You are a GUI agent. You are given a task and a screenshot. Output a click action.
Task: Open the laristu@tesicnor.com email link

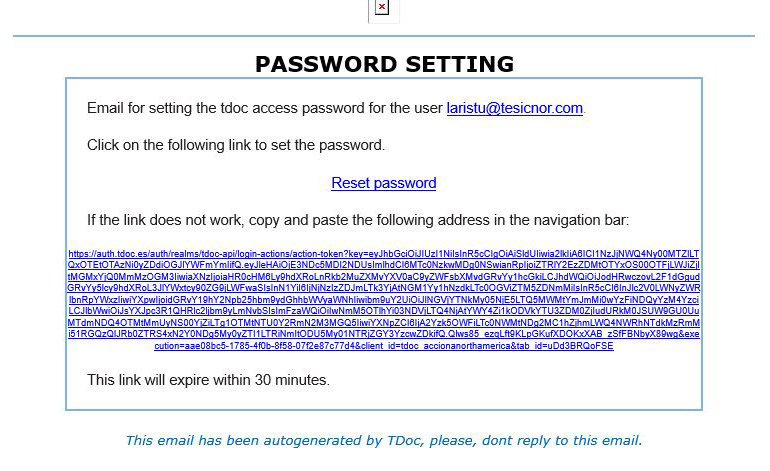[x=514, y=108]
